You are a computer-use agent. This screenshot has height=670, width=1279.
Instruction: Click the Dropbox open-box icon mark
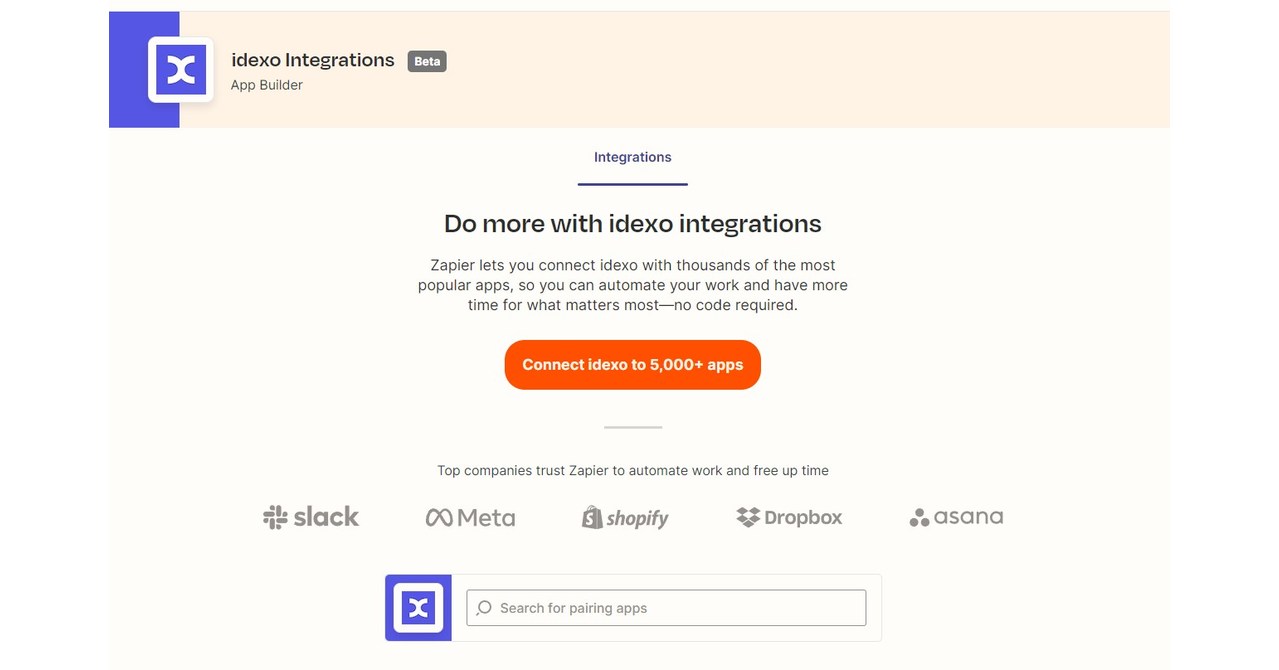[746, 516]
